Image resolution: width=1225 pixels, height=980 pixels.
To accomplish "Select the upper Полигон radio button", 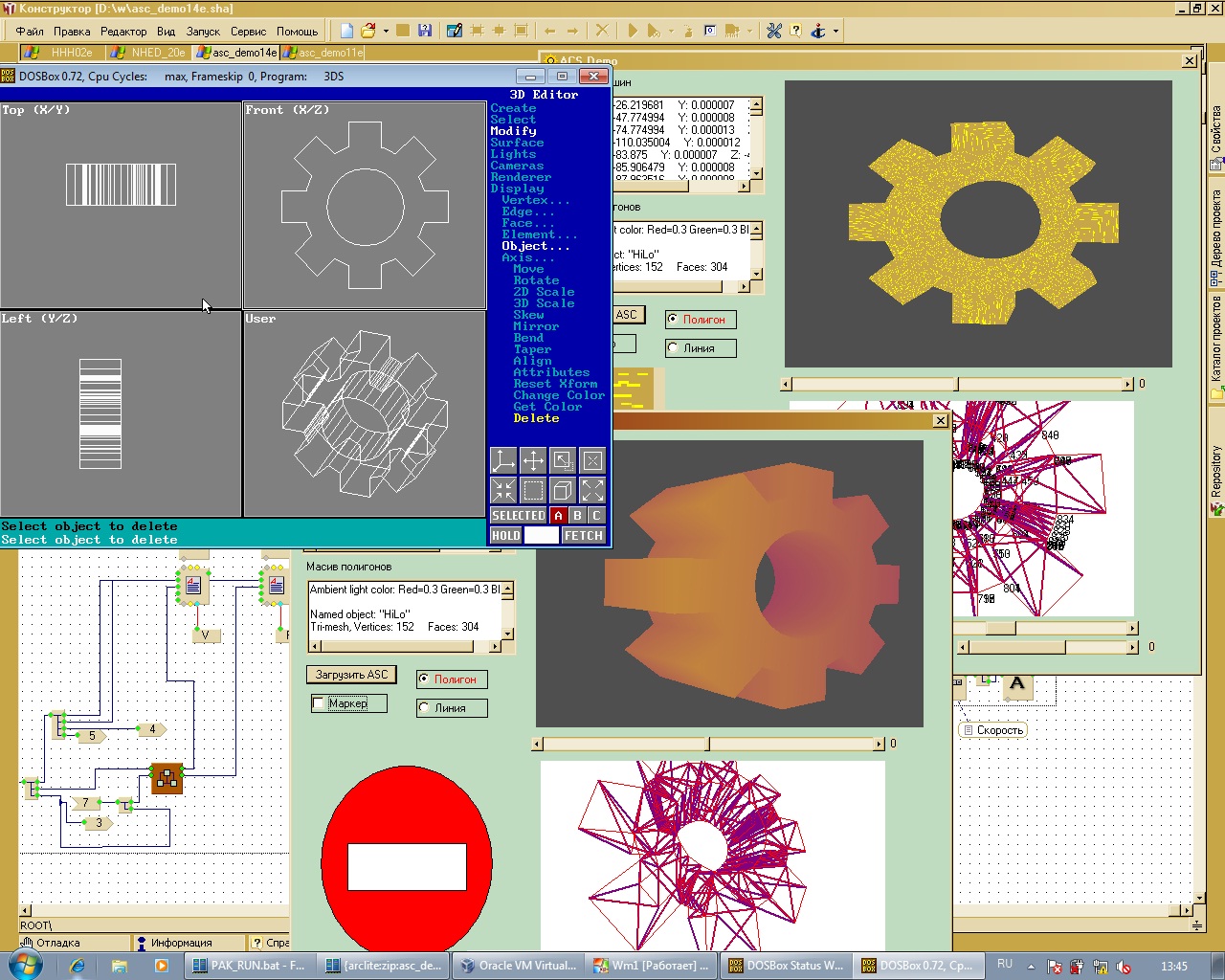I will click(x=673, y=320).
